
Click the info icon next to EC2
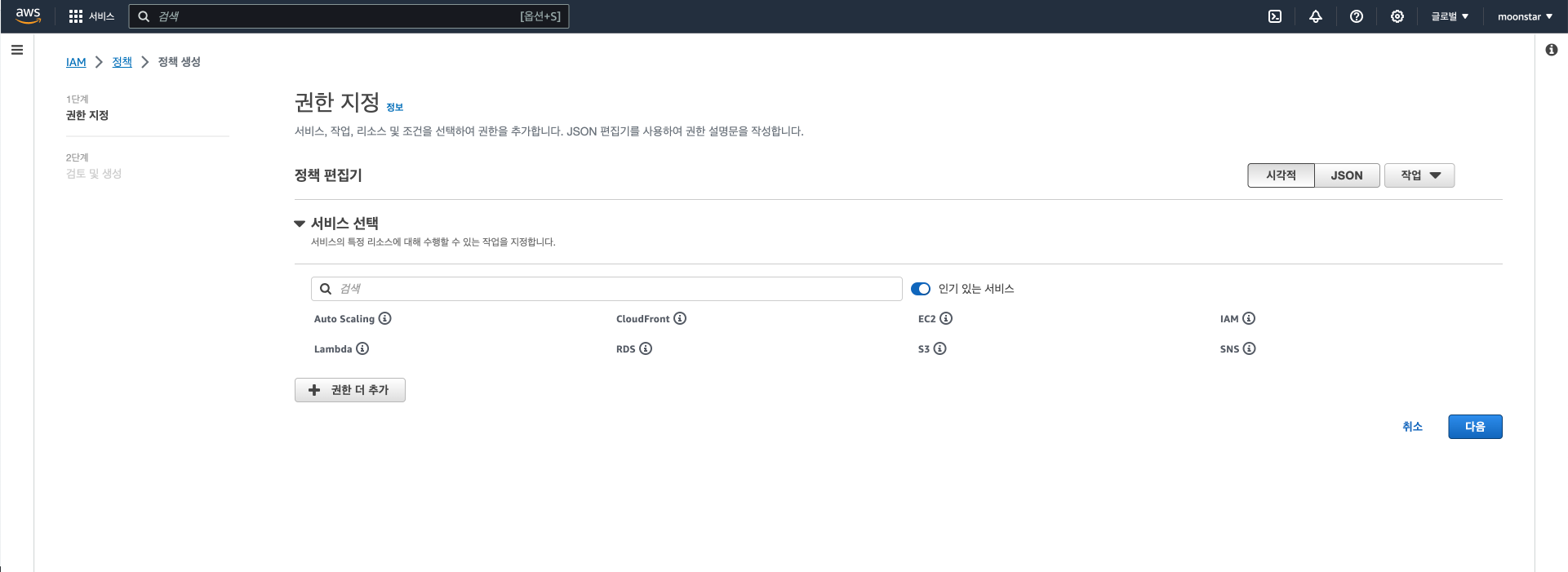946,318
